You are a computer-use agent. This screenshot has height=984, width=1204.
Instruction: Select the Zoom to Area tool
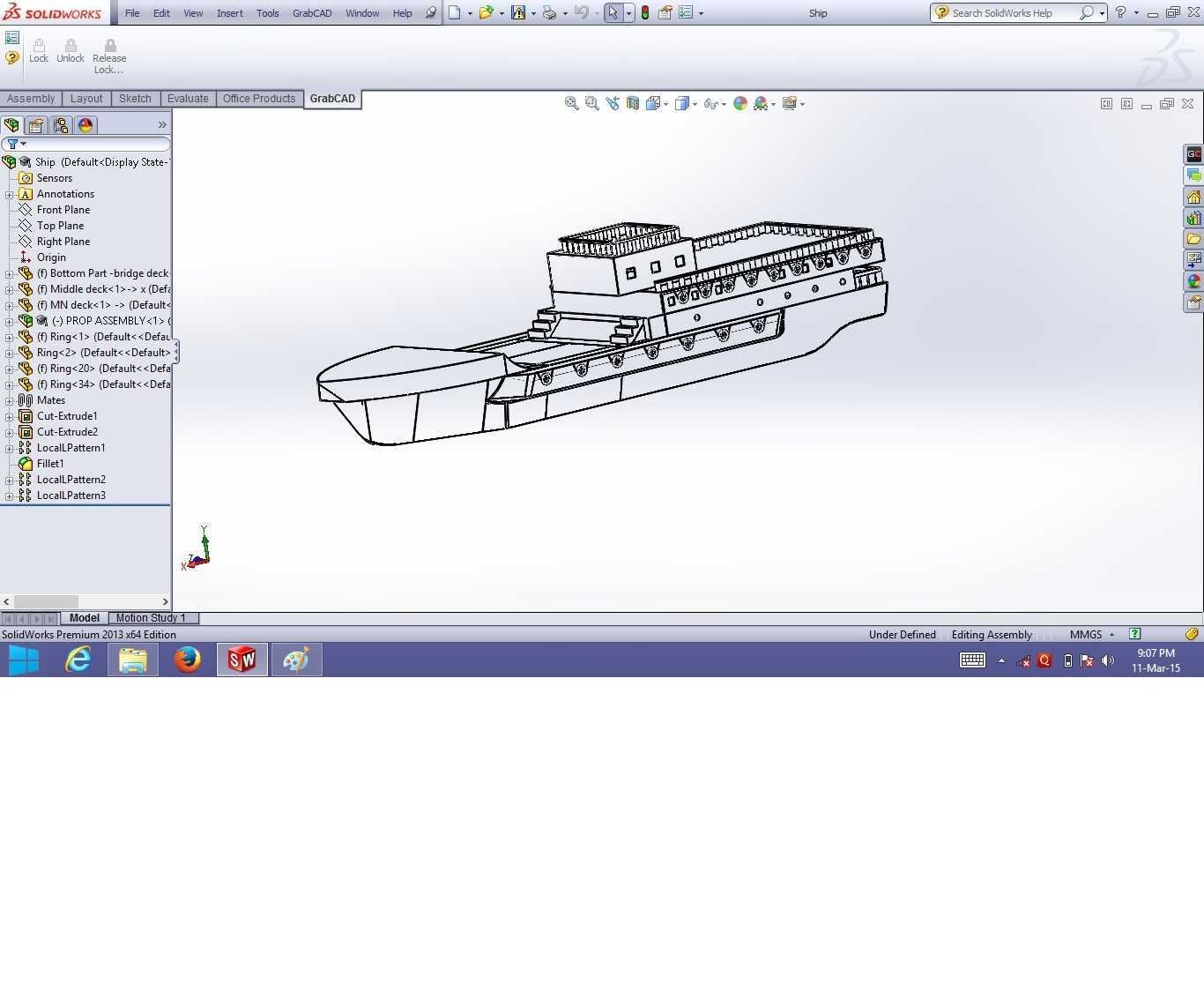click(592, 103)
